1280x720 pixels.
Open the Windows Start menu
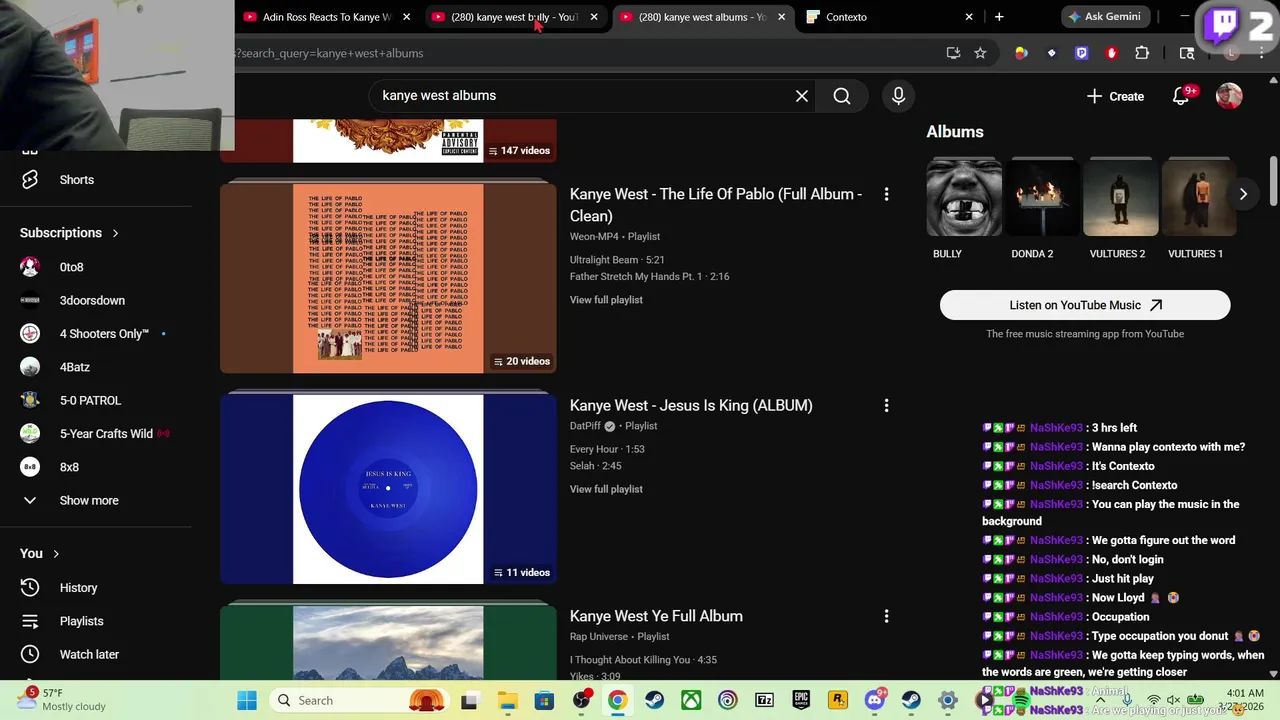pyautogui.click(x=247, y=701)
